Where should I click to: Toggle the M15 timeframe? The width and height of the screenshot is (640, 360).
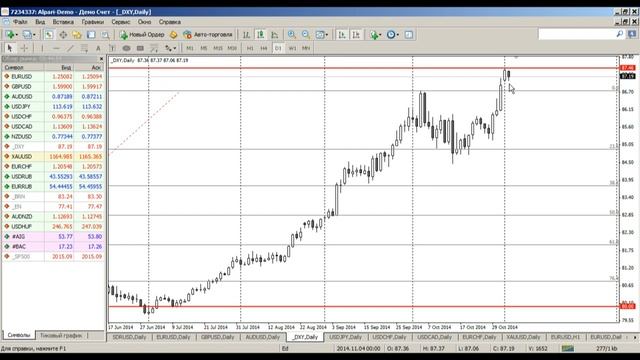pyautogui.click(x=218, y=48)
